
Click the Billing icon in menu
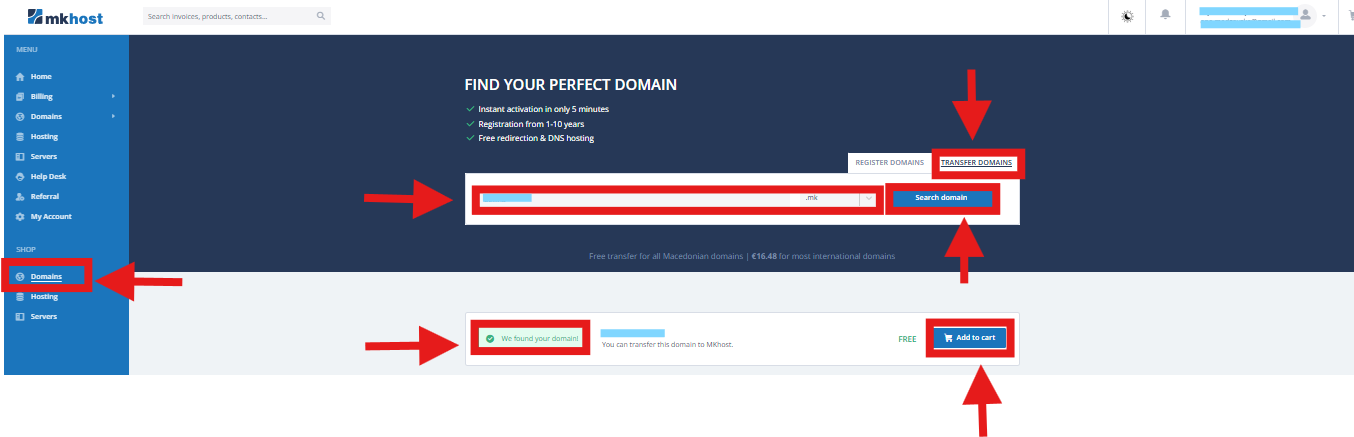(x=20, y=97)
